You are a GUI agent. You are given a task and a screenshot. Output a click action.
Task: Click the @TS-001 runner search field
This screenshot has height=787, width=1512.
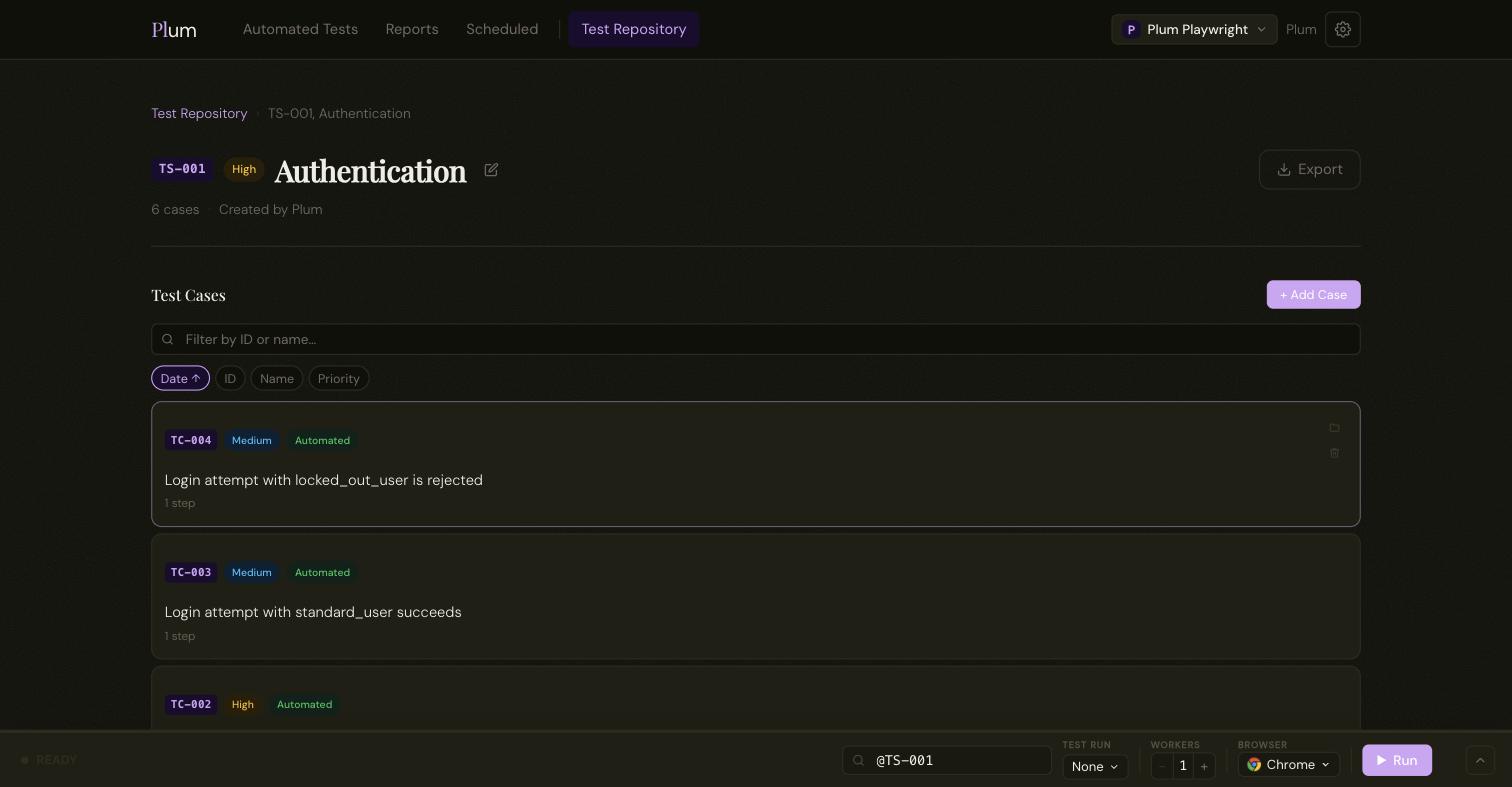pyautogui.click(x=947, y=760)
